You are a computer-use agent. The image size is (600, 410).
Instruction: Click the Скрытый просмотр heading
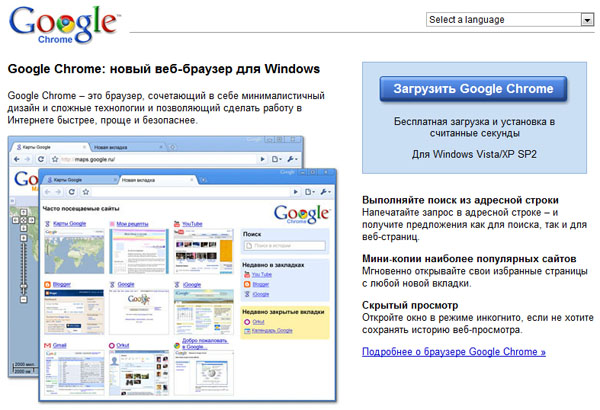[x=410, y=305]
